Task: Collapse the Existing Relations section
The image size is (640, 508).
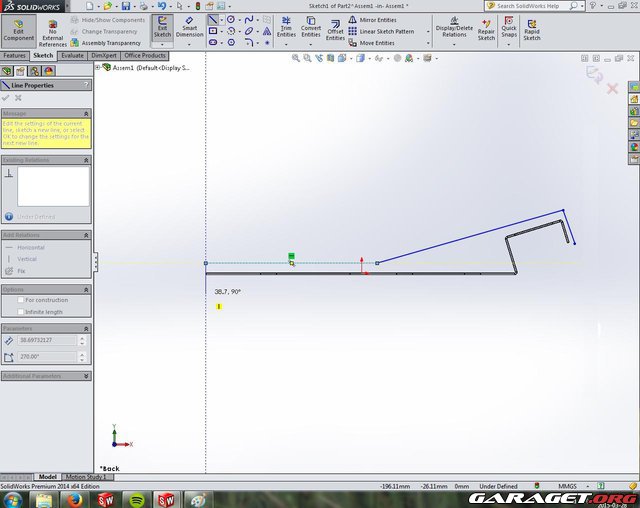Action: (x=87, y=160)
